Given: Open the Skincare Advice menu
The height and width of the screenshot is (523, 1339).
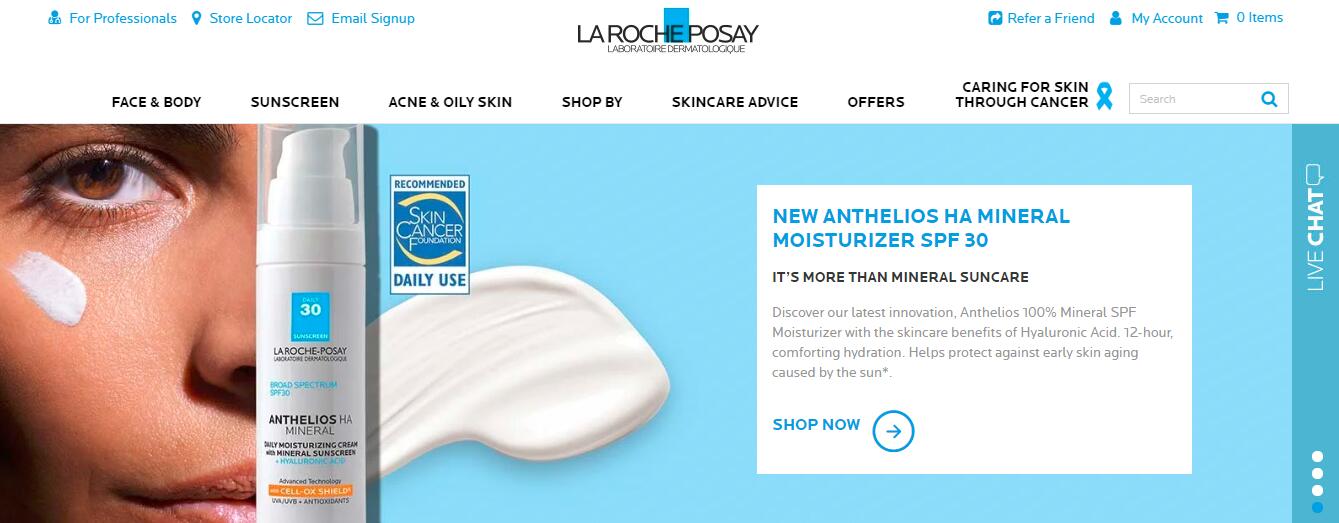Looking at the screenshot, I should pos(735,102).
